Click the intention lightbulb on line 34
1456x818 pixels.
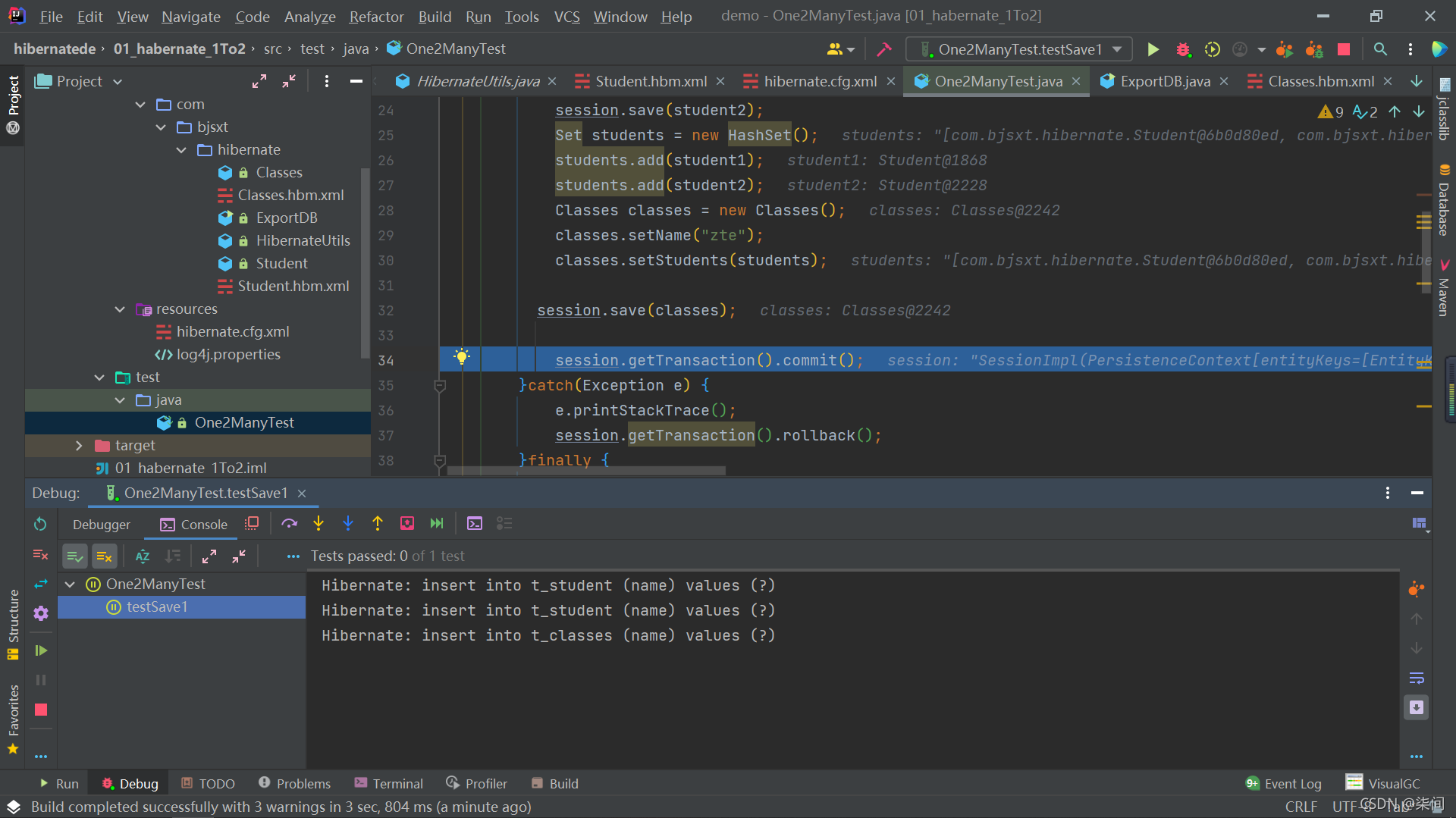pos(461,357)
